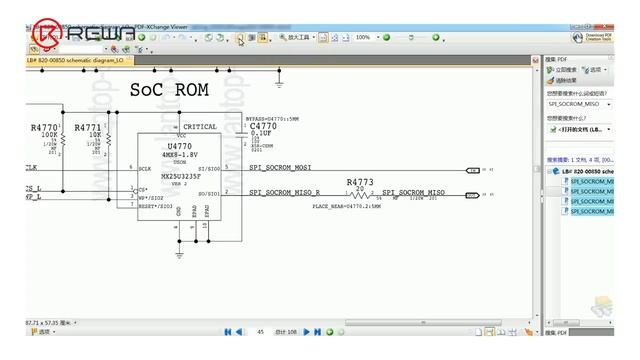Click the SoC ROM heading

pos(169,90)
